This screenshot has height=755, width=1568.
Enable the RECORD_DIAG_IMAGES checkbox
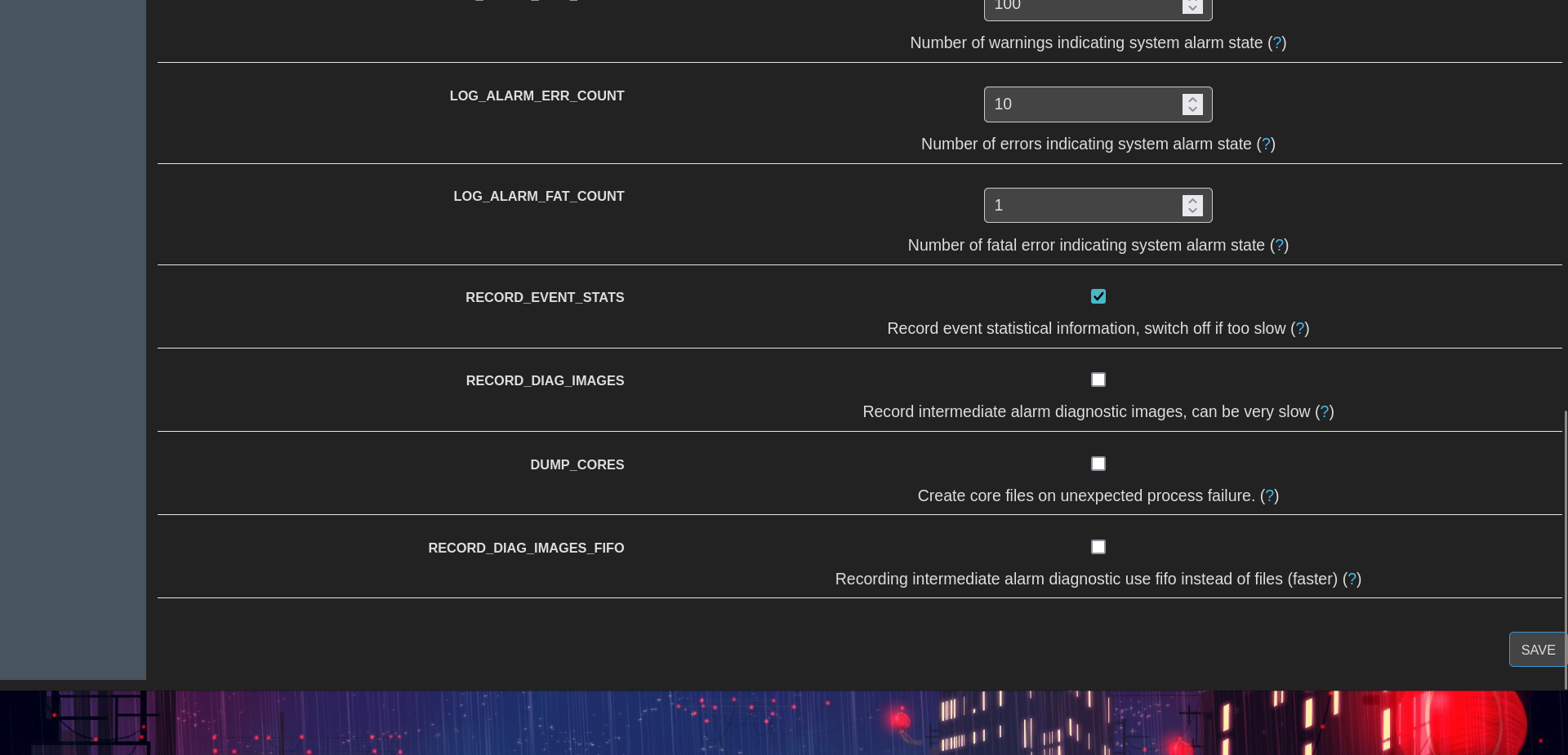pyautogui.click(x=1098, y=380)
